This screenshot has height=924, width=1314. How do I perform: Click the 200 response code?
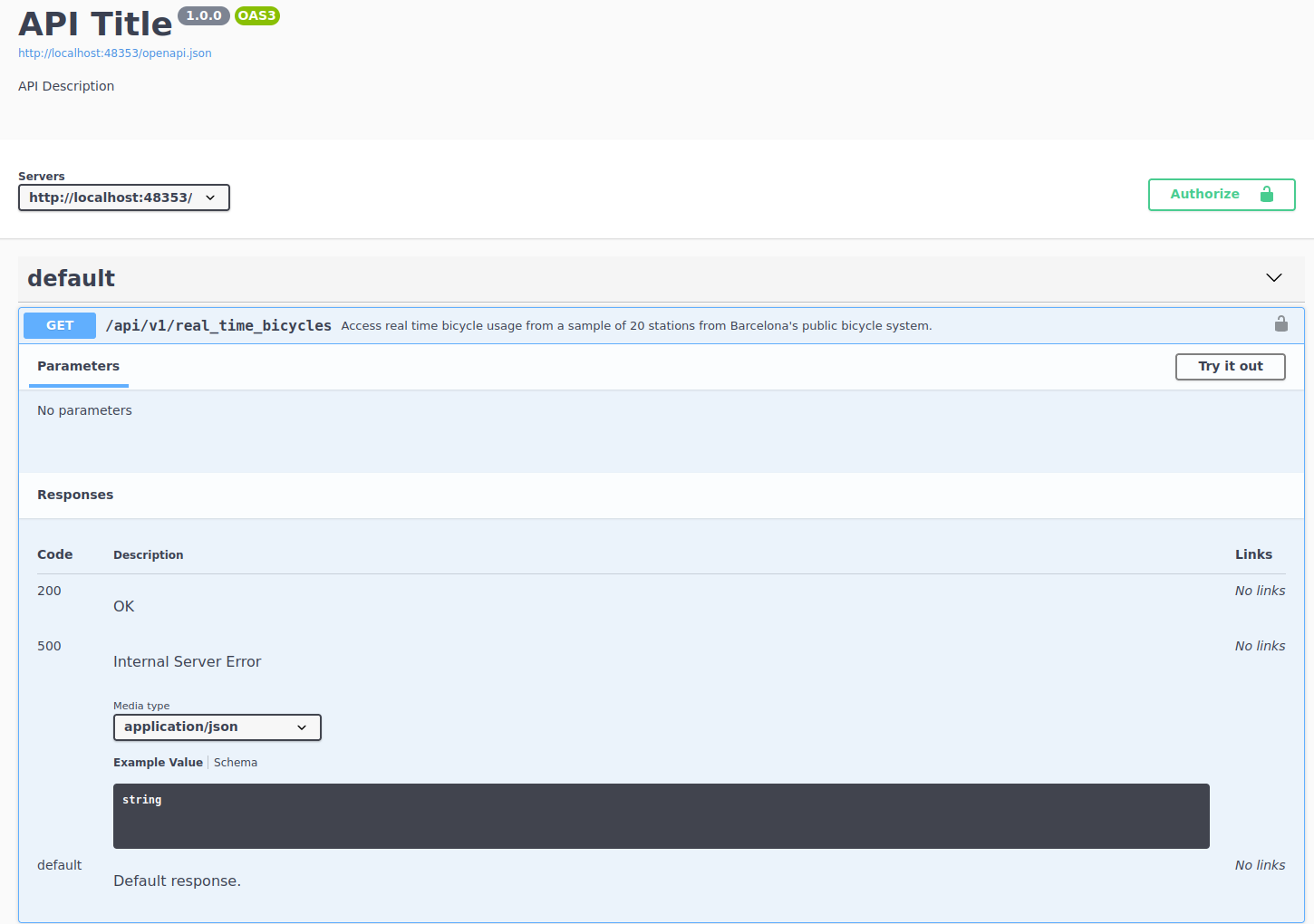pyautogui.click(x=49, y=591)
